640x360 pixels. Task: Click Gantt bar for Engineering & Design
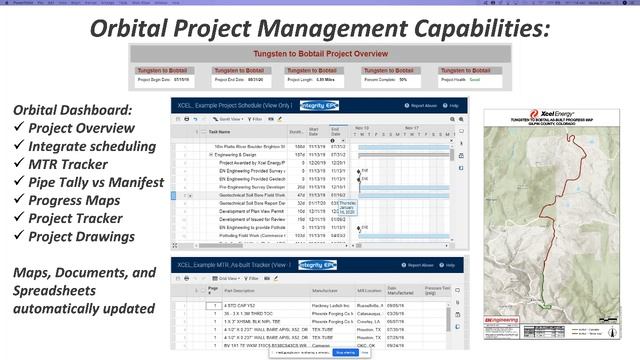tap(404, 155)
